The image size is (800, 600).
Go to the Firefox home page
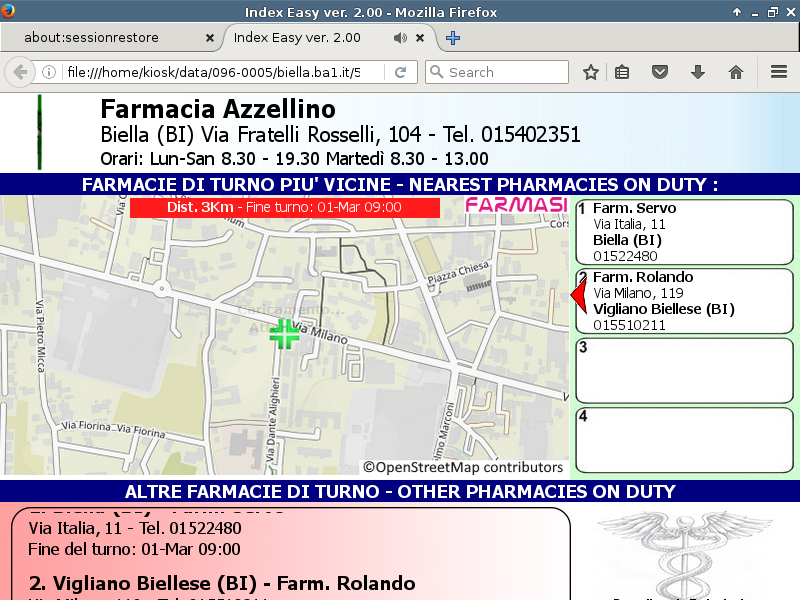point(736,72)
